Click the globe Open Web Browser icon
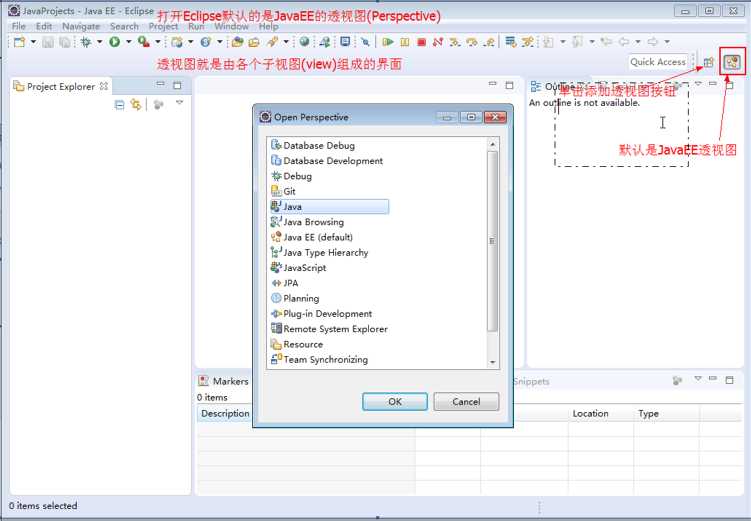The width and height of the screenshot is (751, 521). point(304,42)
